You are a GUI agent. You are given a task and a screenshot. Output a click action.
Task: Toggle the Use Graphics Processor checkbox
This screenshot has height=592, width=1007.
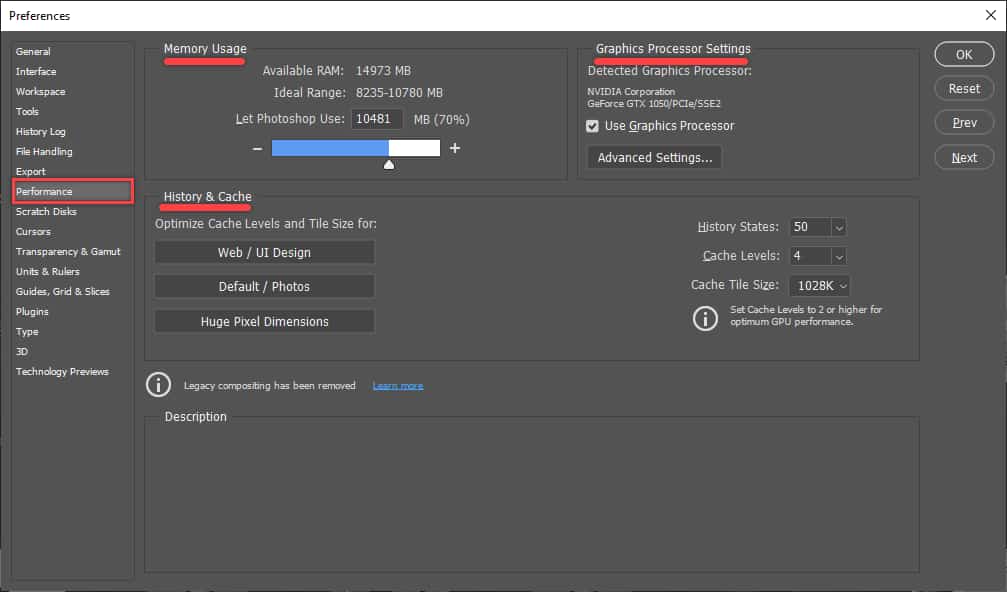(x=593, y=126)
